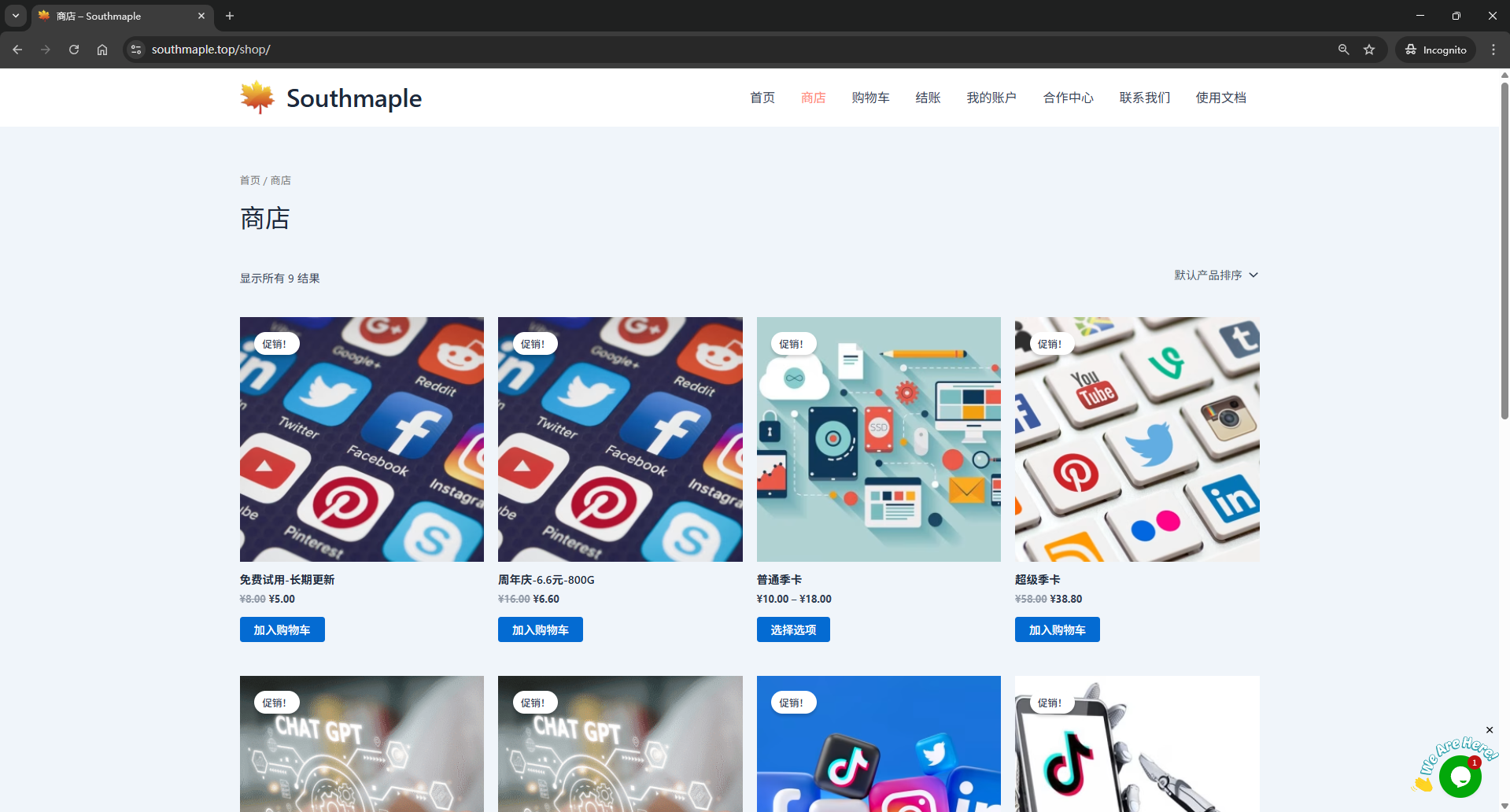Bookmark this page with the star icon
The width and height of the screenshot is (1510, 812).
pos(1369,50)
